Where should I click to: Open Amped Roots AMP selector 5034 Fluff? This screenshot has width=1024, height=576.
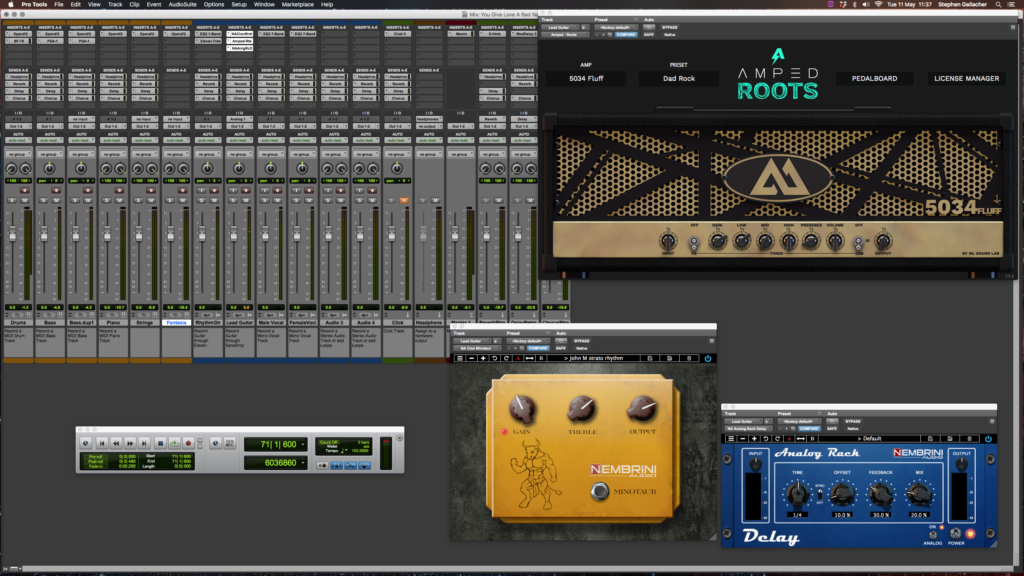coord(586,78)
